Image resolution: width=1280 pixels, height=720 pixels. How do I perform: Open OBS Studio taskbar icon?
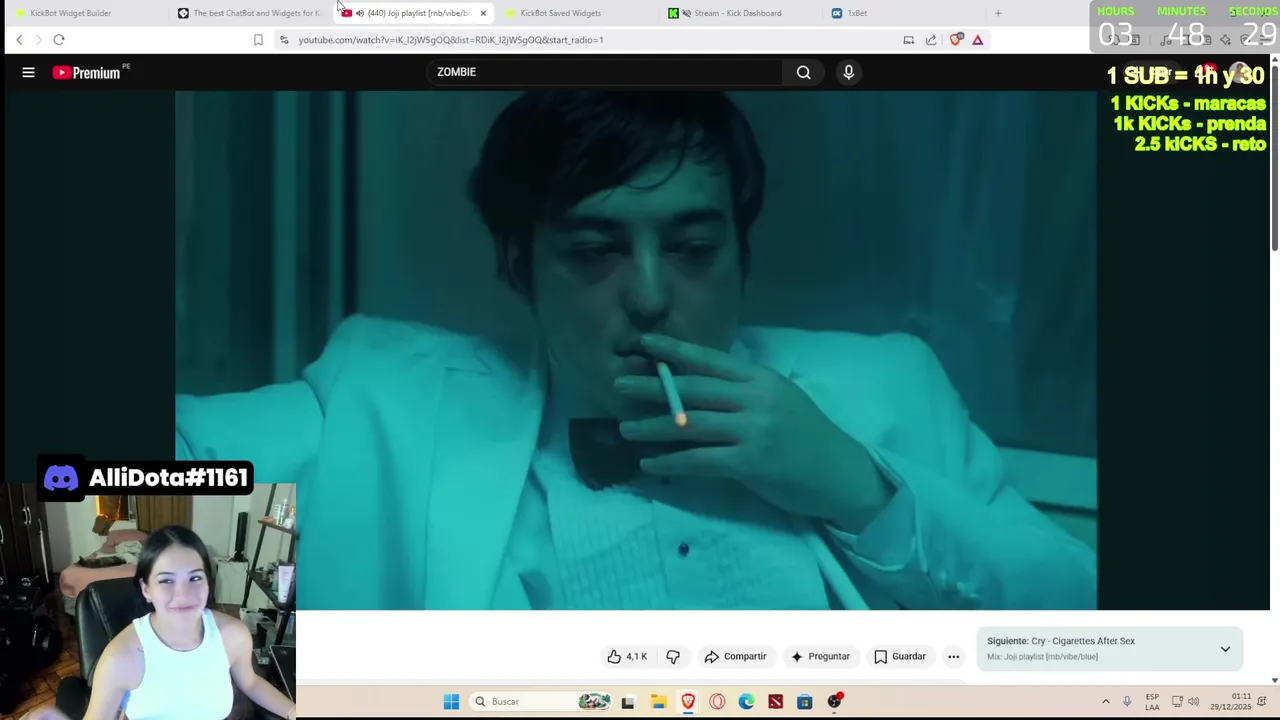point(834,701)
